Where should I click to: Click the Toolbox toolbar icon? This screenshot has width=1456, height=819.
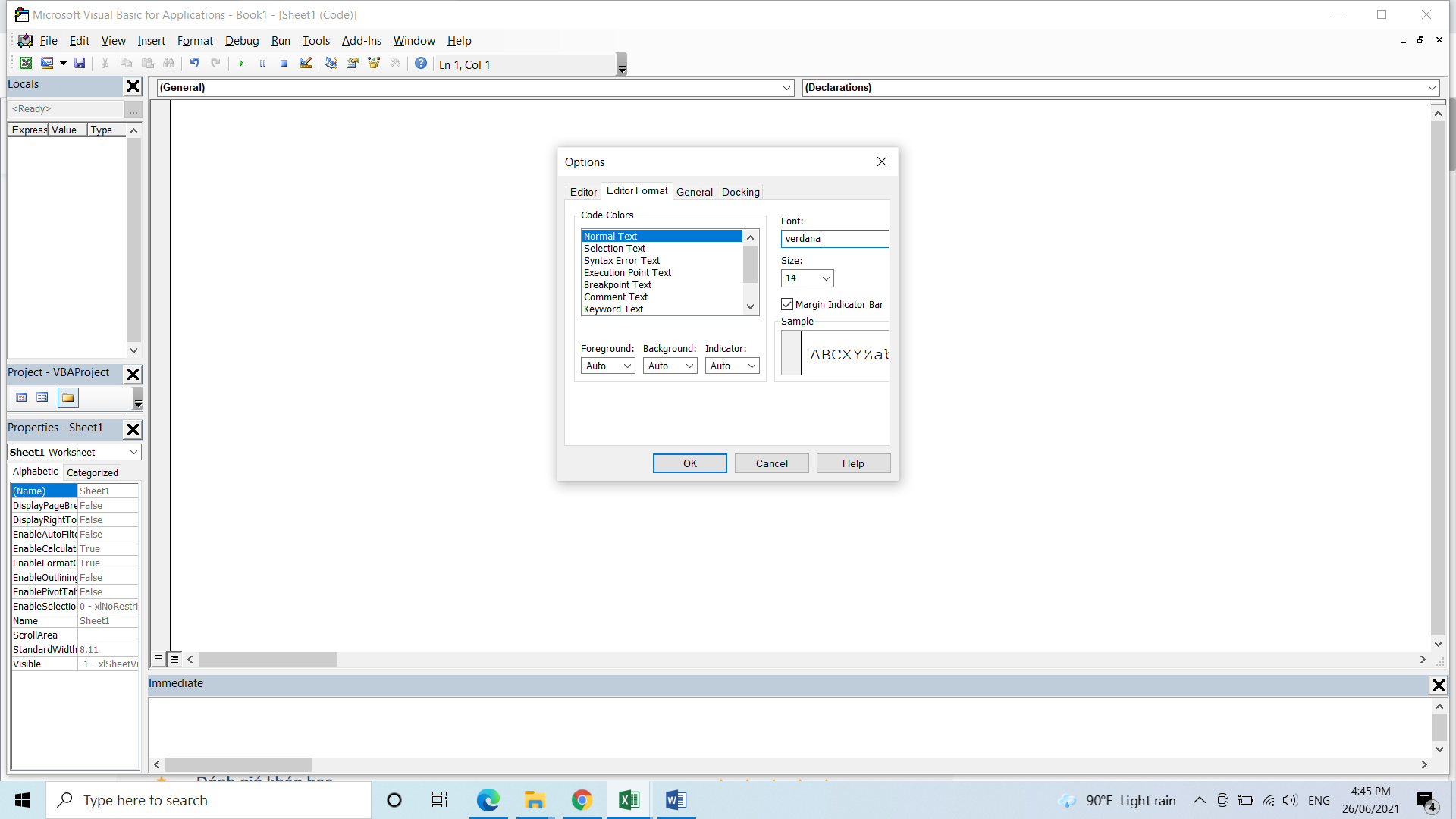[x=395, y=64]
